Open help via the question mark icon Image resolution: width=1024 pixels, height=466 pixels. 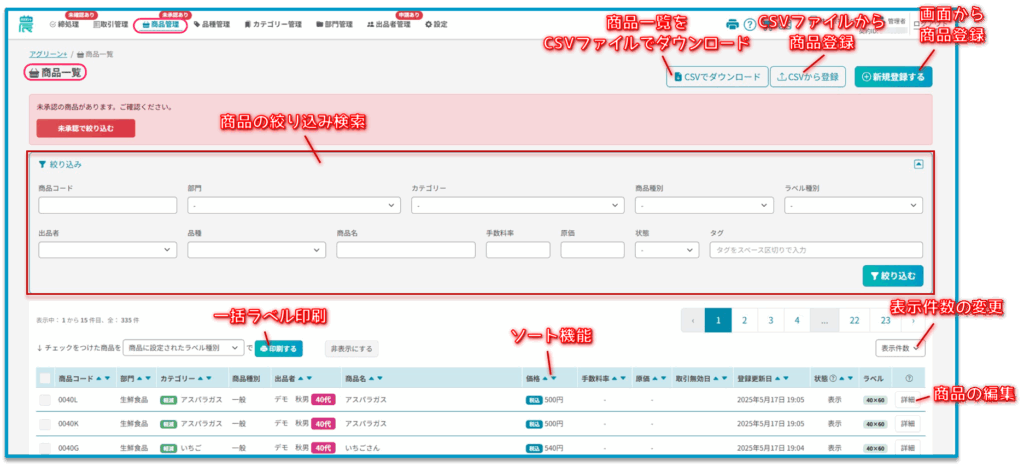[x=749, y=24]
